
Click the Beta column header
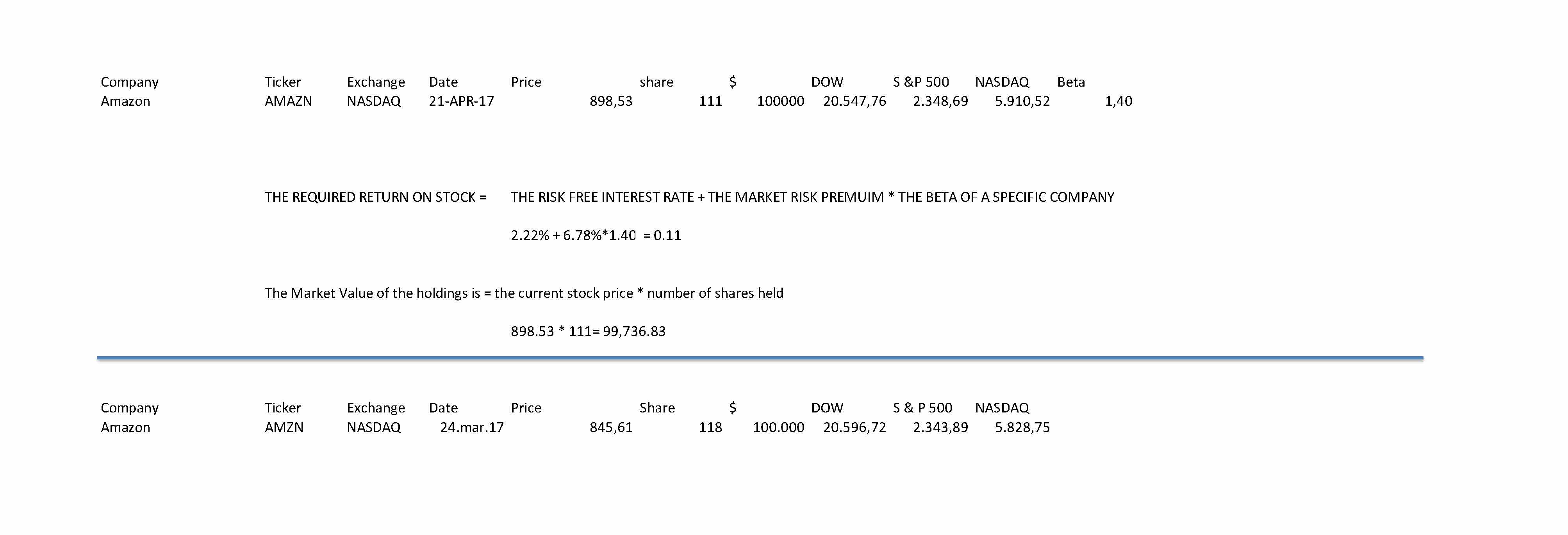tap(1071, 82)
